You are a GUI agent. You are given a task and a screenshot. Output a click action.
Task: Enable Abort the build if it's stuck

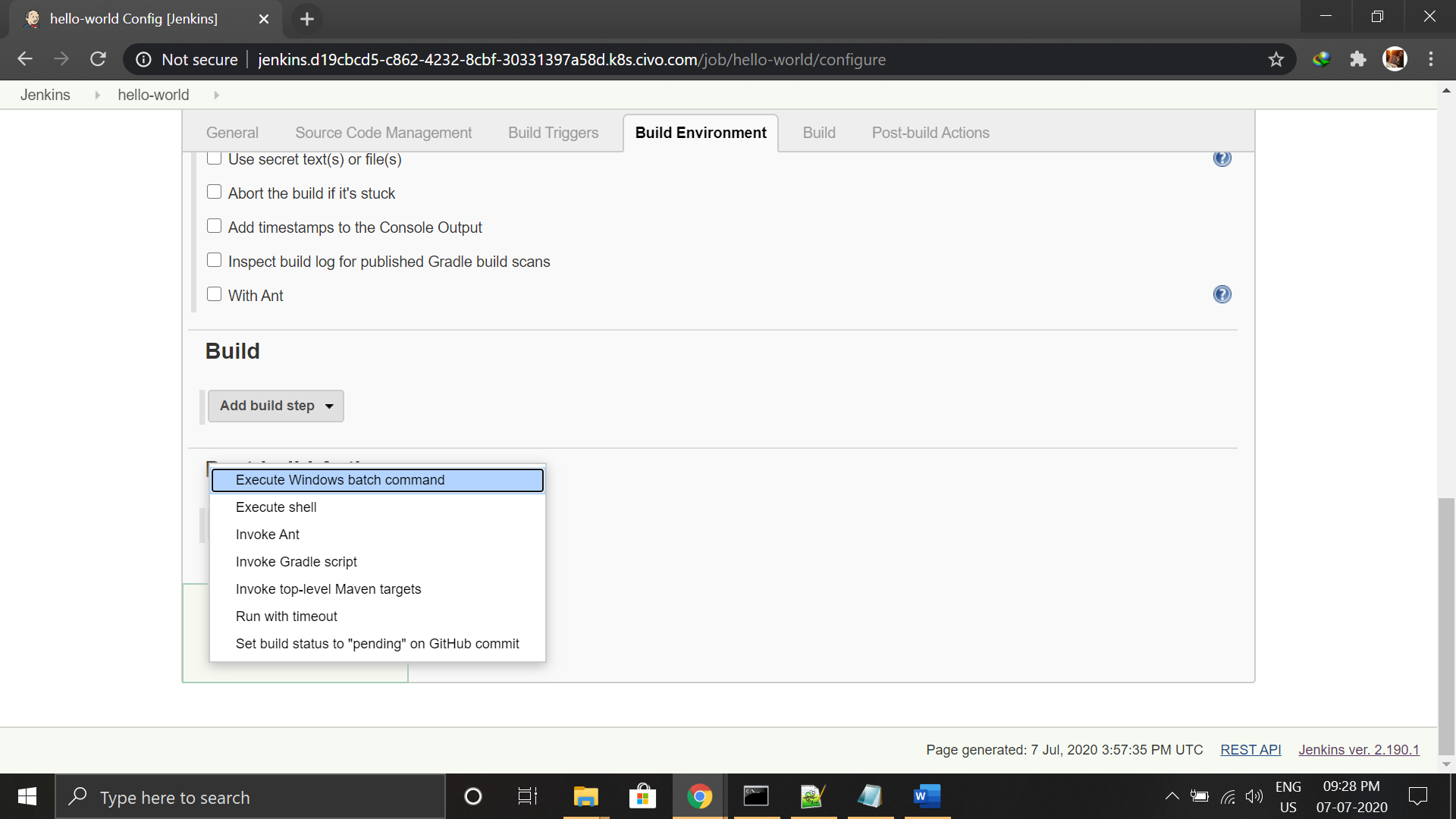(x=214, y=192)
